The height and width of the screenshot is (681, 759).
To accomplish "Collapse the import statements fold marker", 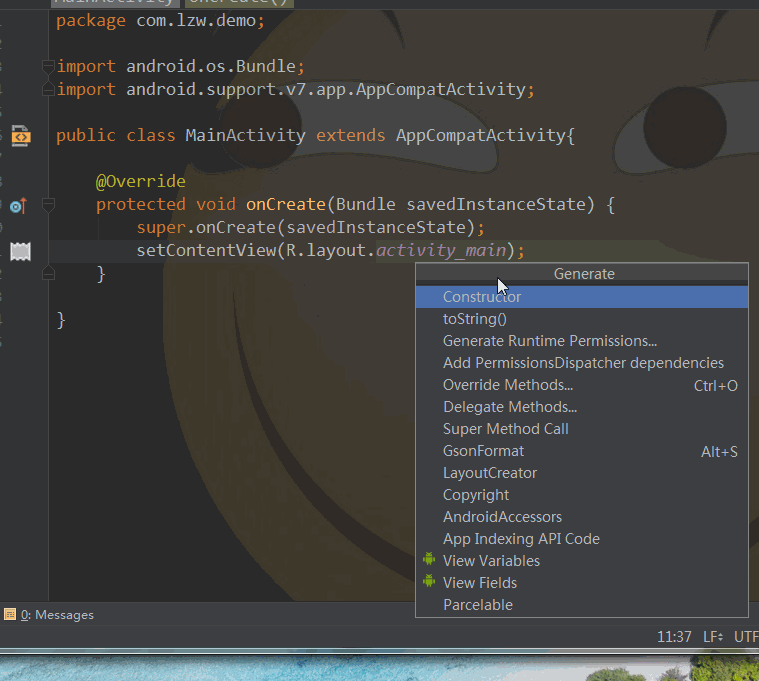I will [x=48, y=67].
